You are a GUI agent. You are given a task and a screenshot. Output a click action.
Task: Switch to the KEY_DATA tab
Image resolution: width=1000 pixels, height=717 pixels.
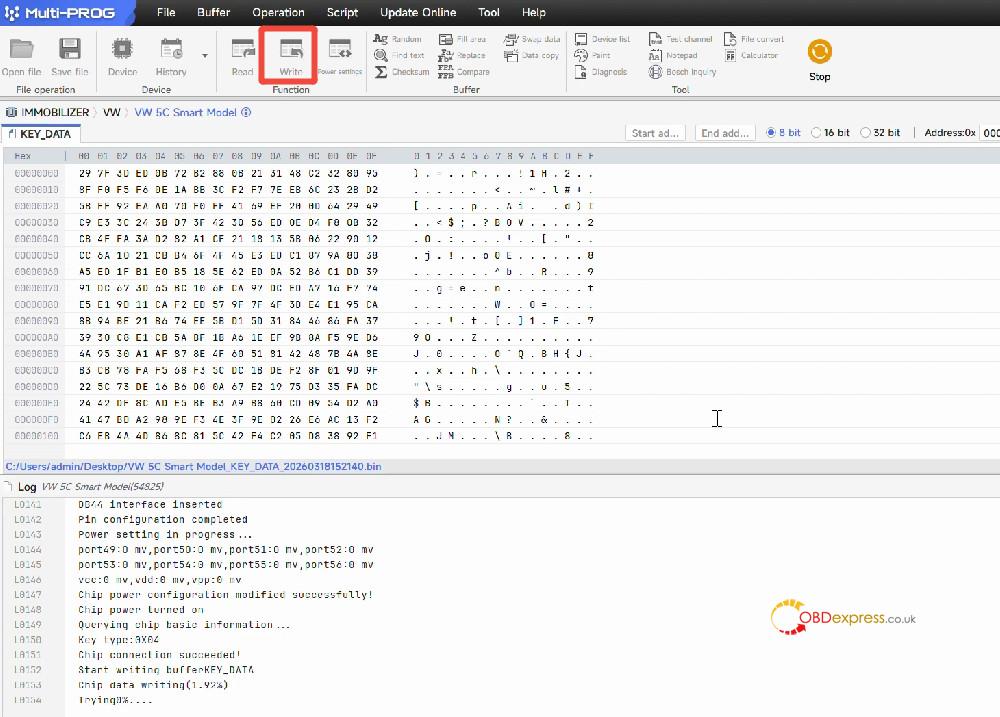pyautogui.click(x=40, y=134)
